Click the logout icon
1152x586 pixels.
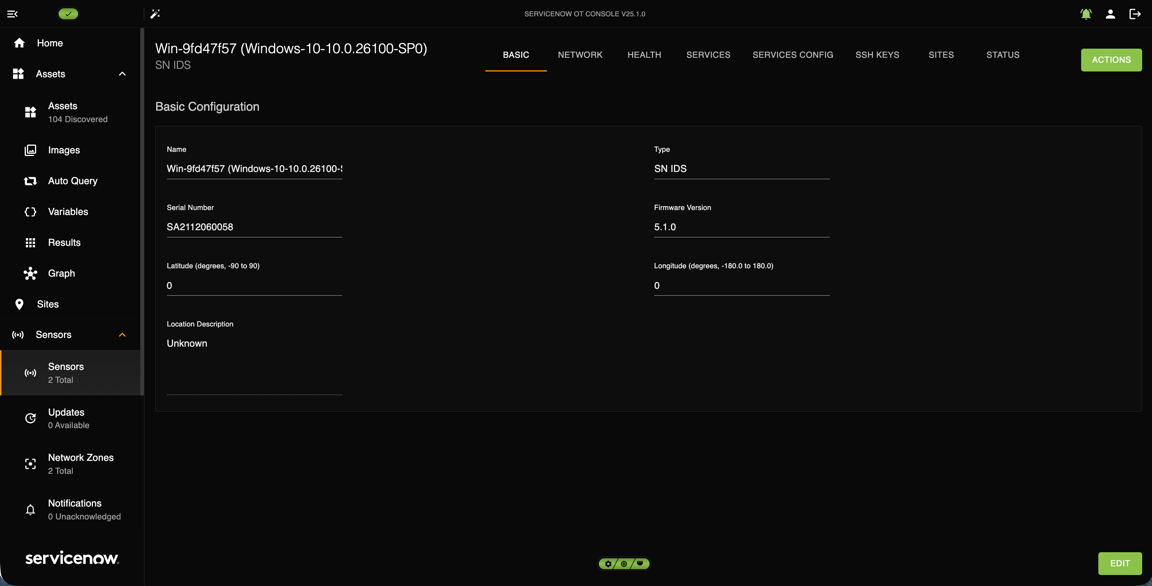click(1135, 14)
